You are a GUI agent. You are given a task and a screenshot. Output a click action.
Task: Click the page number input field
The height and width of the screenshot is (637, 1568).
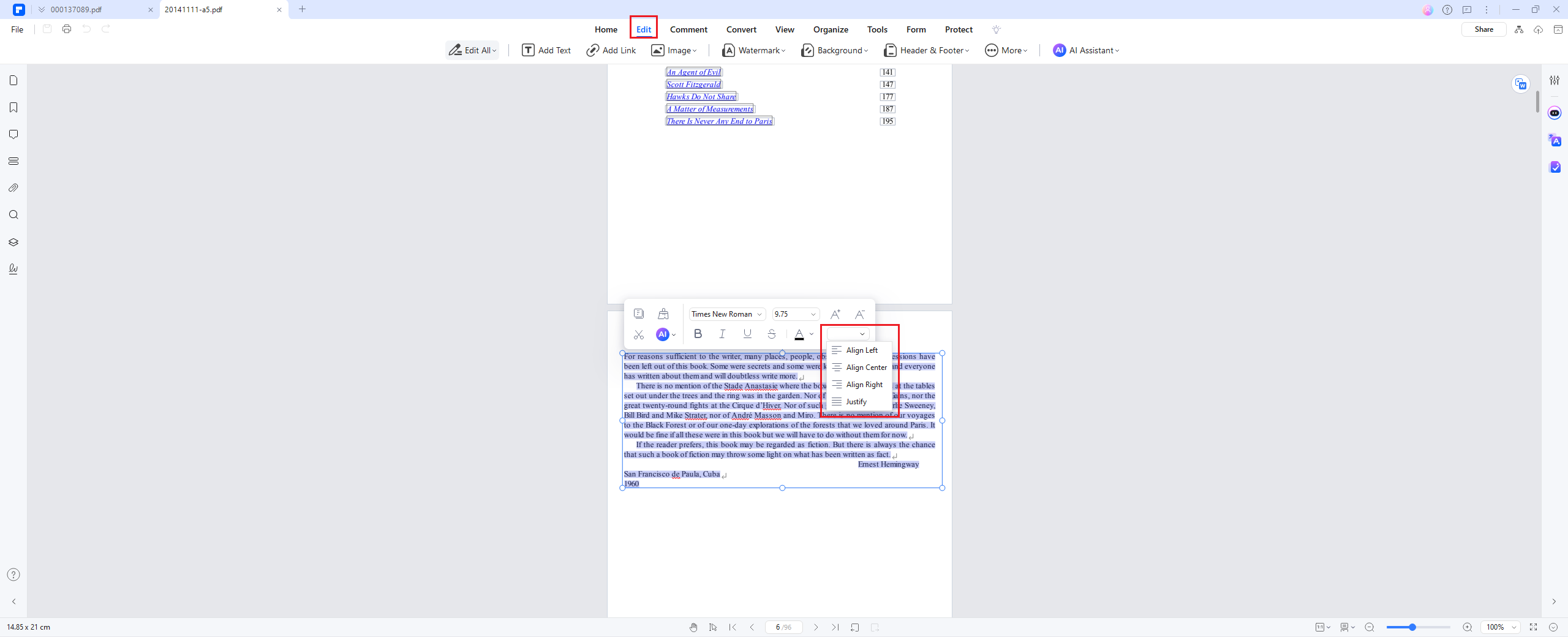coord(783,627)
